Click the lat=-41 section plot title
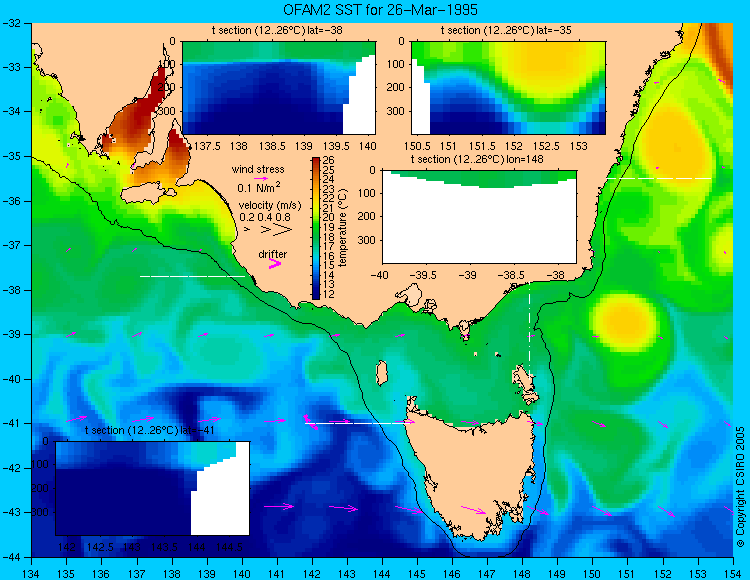750x580 pixels. tap(149, 430)
